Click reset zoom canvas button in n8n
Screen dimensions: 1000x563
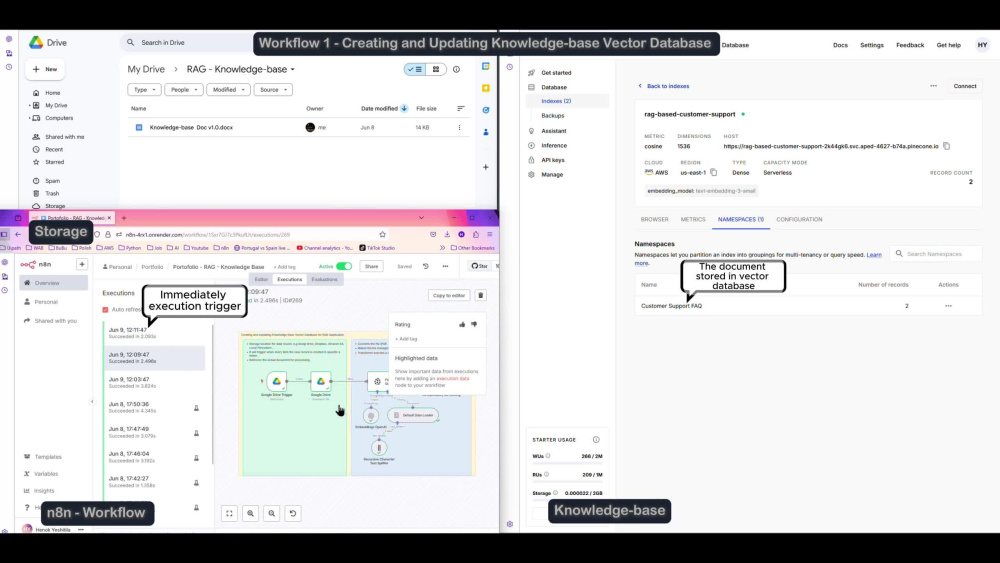click(293, 513)
